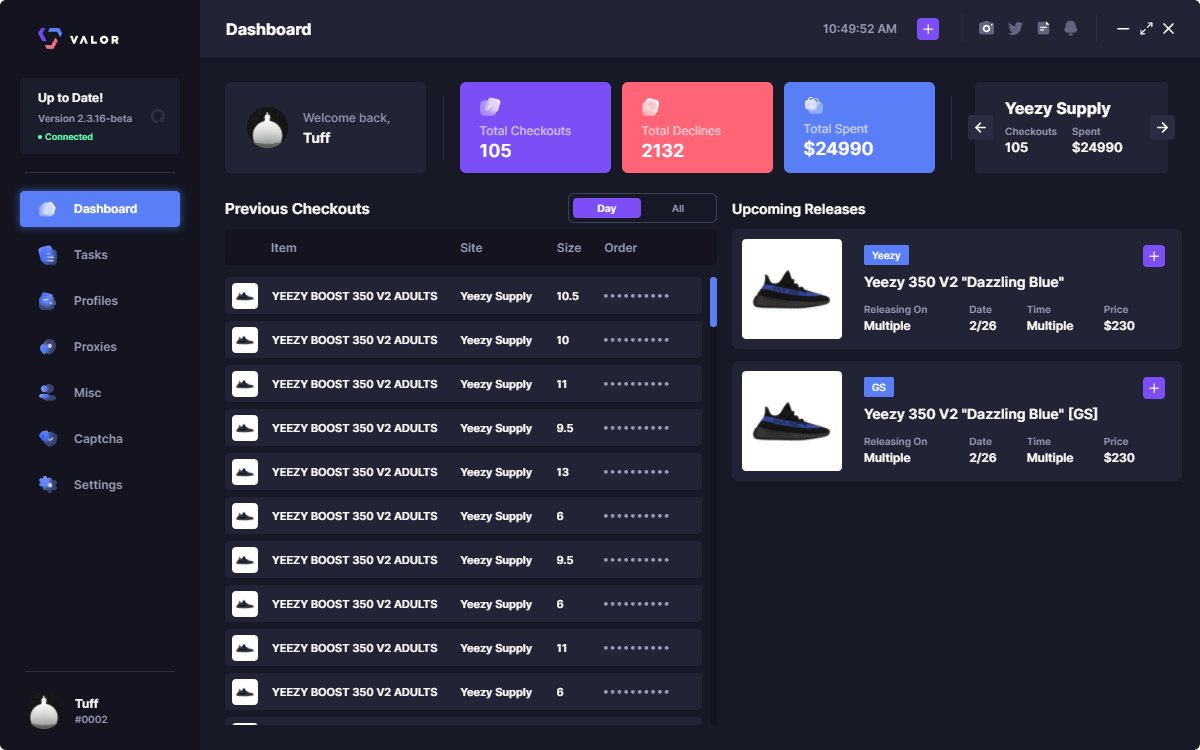1200x750 pixels.
Task: Click the Captcha sidebar icon
Action: [x=47, y=439]
